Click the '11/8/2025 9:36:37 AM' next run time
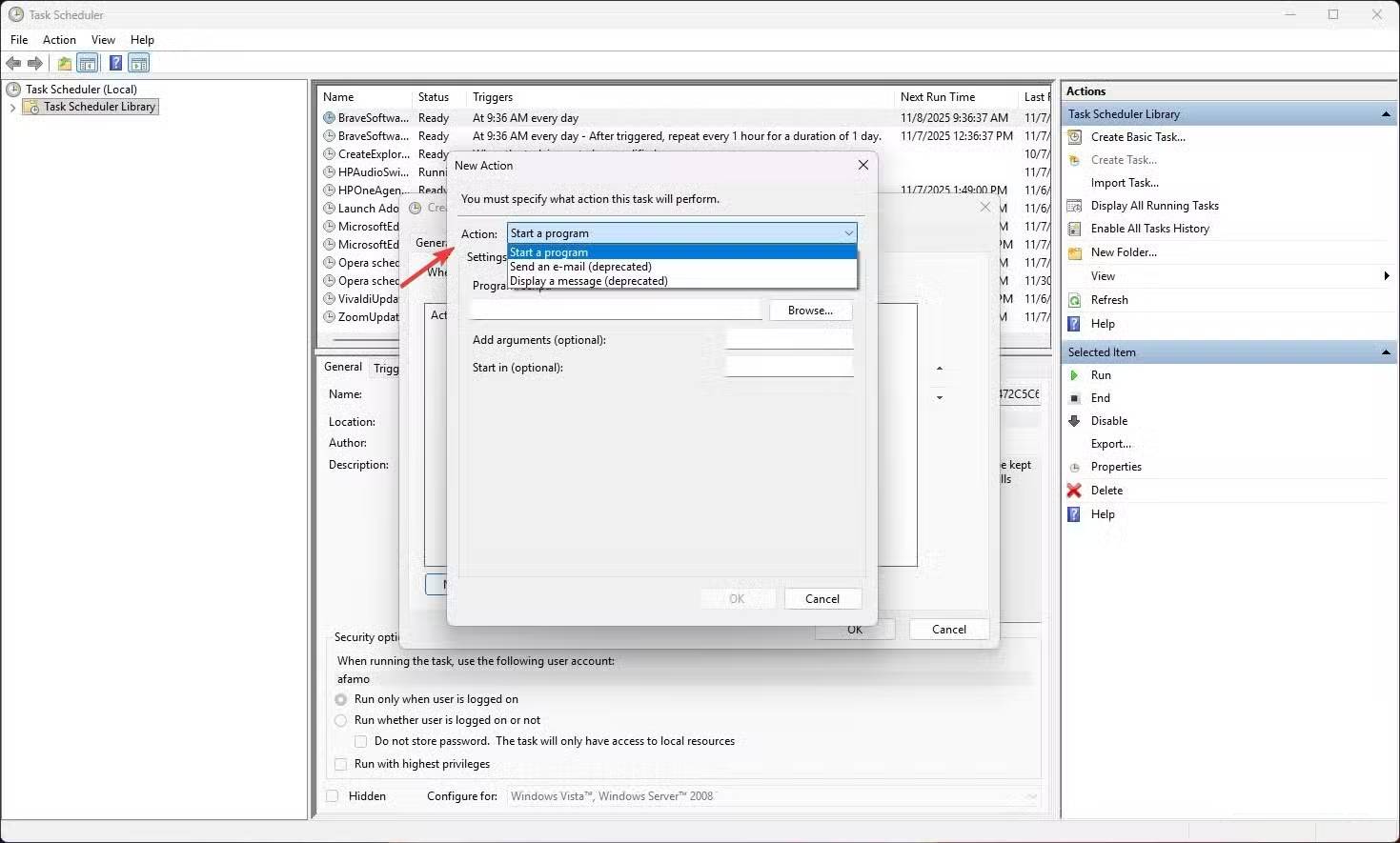 point(954,118)
